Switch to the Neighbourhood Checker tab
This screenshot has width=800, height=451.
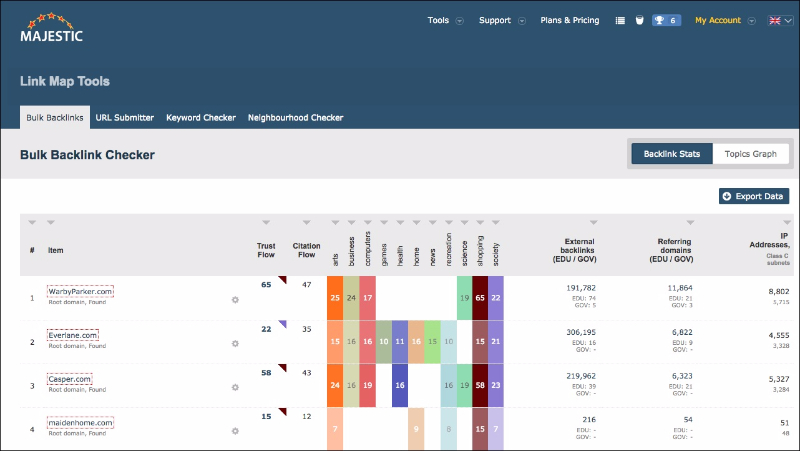point(295,118)
